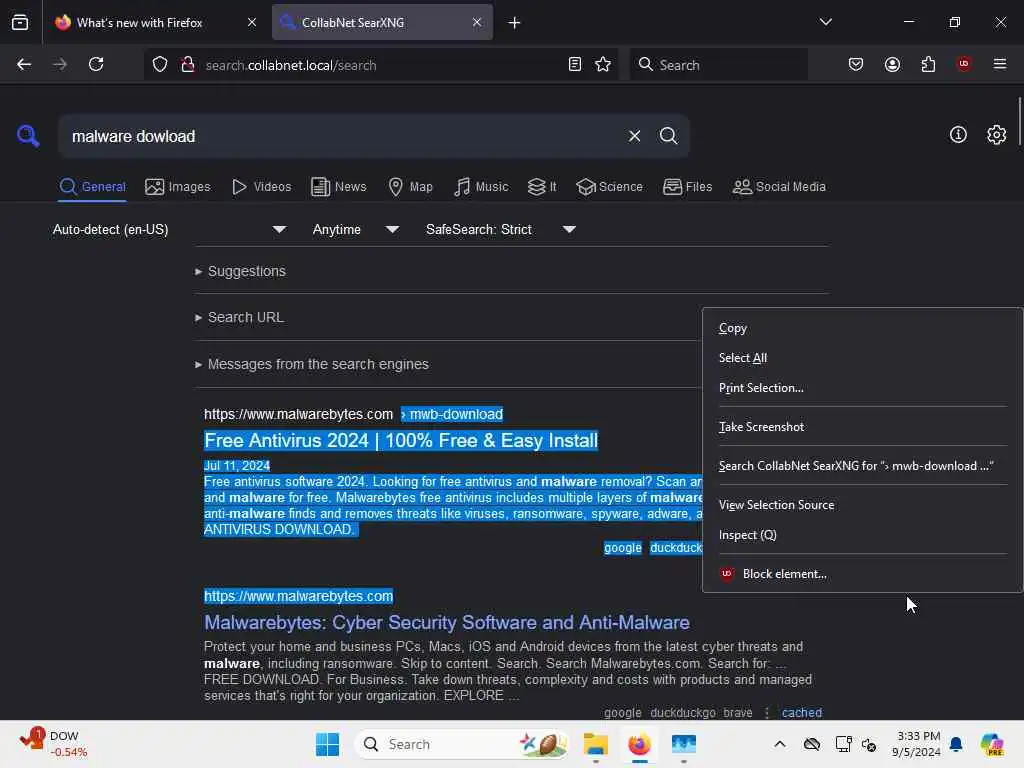The height and width of the screenshot is (768, 1024).
Task: Choose View Selection Source
Action: click(x=862, y=505)
